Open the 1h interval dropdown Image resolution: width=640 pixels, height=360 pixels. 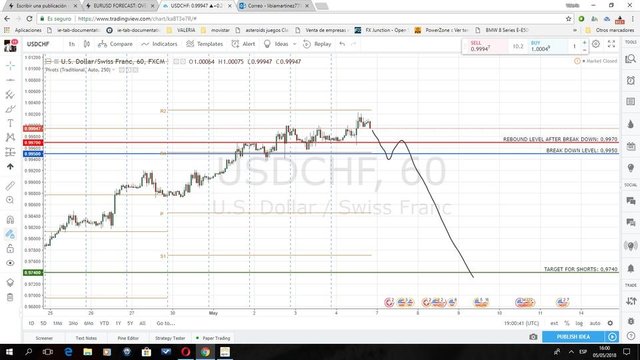click(72, 44)
